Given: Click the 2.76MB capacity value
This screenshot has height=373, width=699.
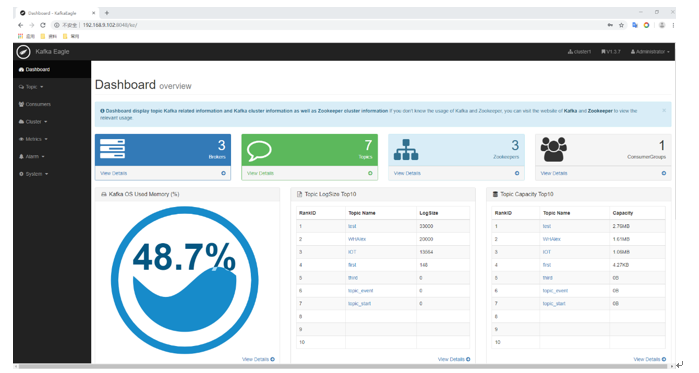Looking at the screenshot, I should pos(621,226).
